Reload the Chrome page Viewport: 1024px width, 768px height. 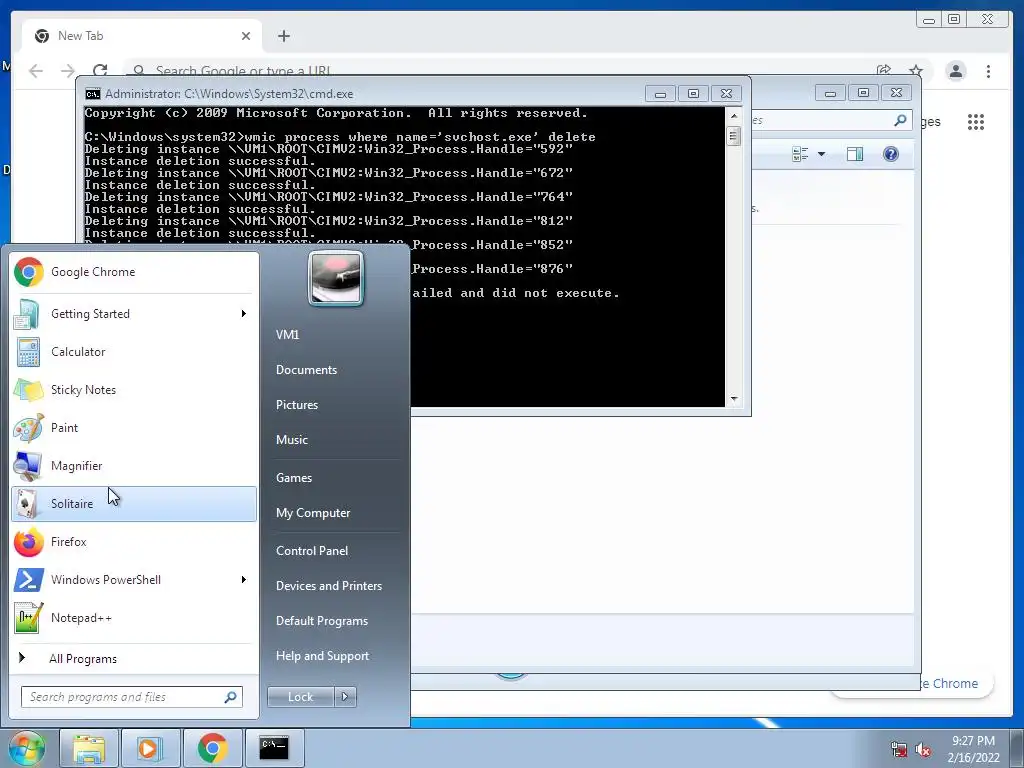click(100, 71)
